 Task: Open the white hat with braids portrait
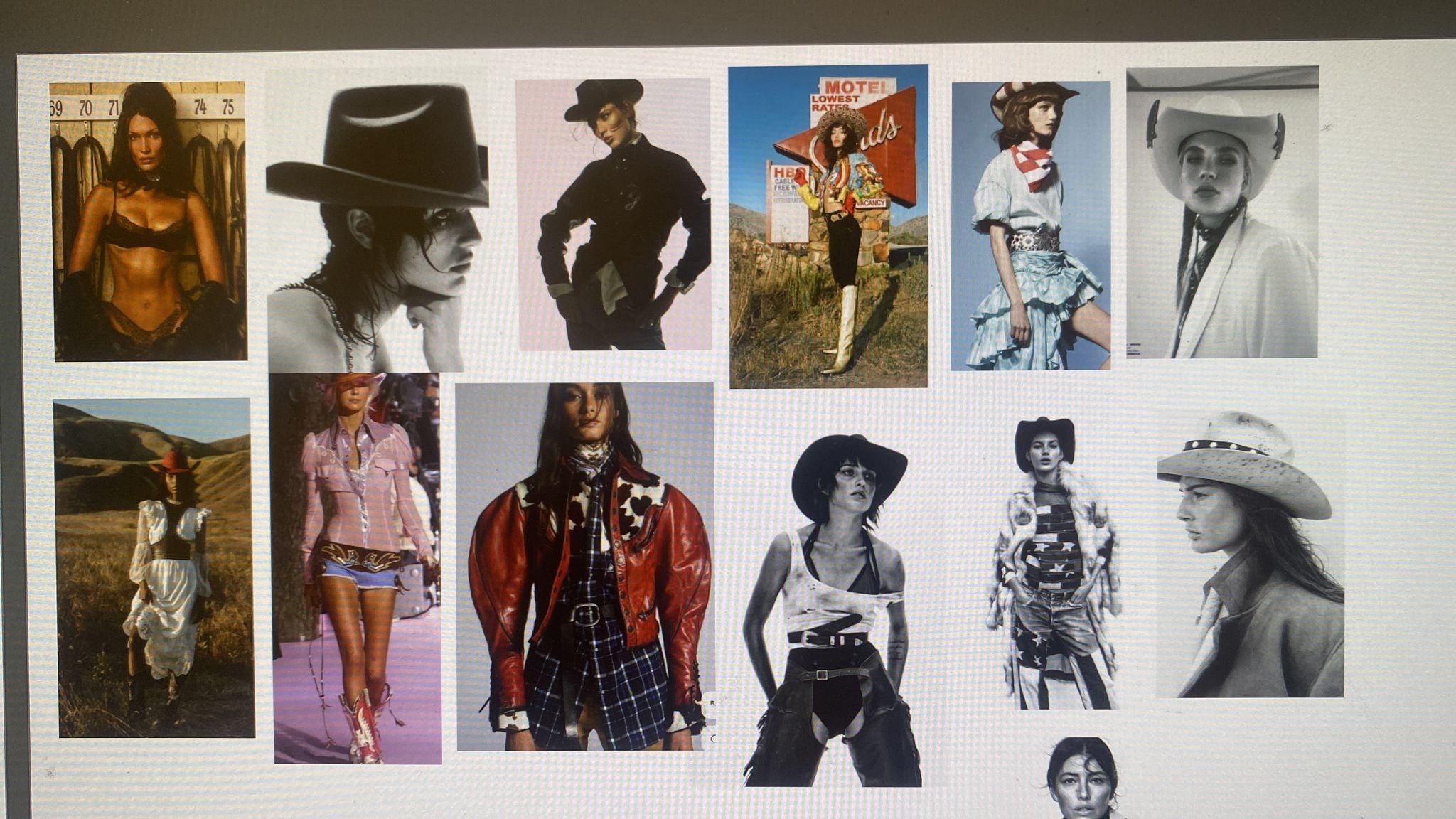(1221, 213)
